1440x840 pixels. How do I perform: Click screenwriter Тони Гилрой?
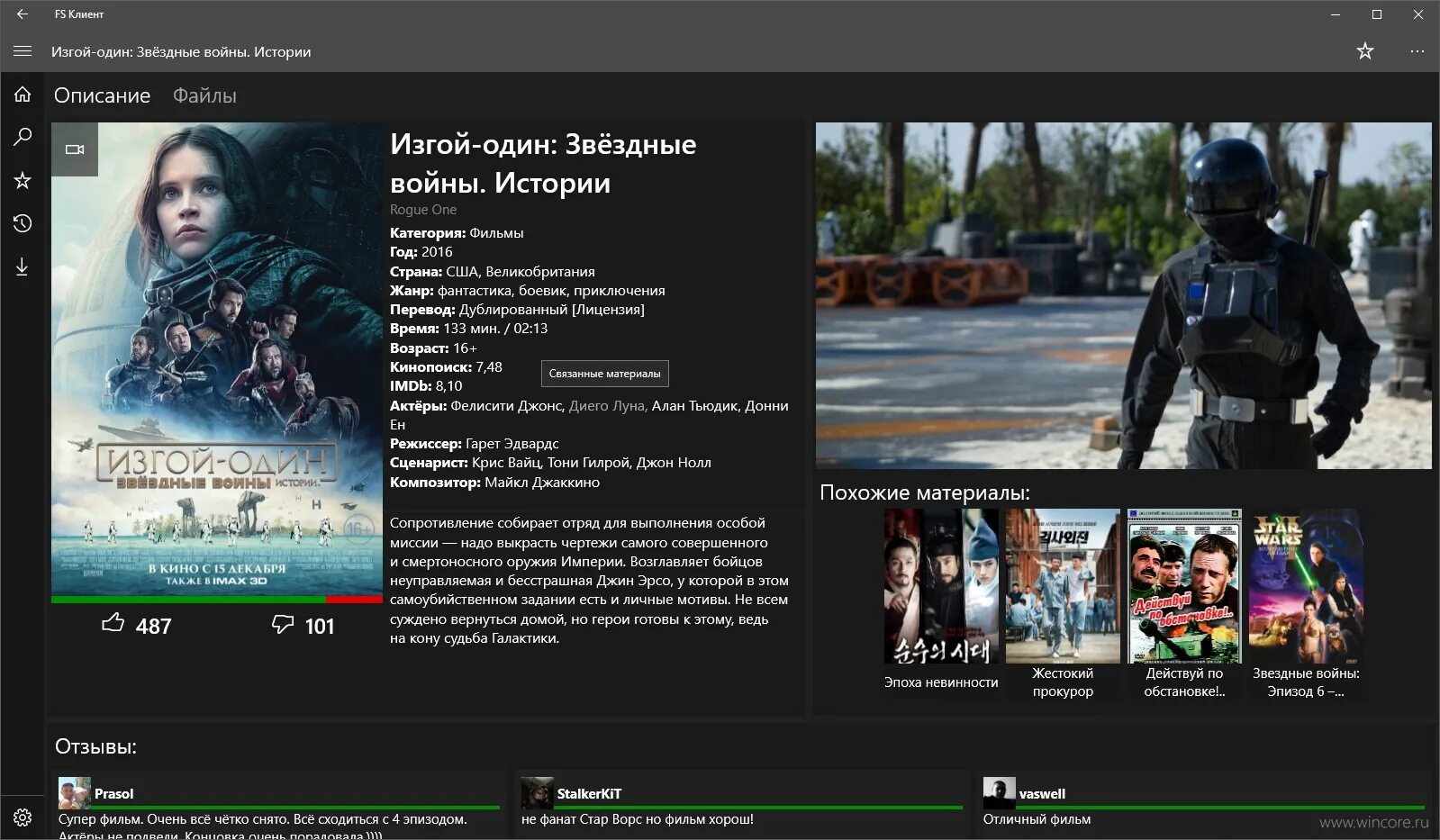[x=590, y=463]
